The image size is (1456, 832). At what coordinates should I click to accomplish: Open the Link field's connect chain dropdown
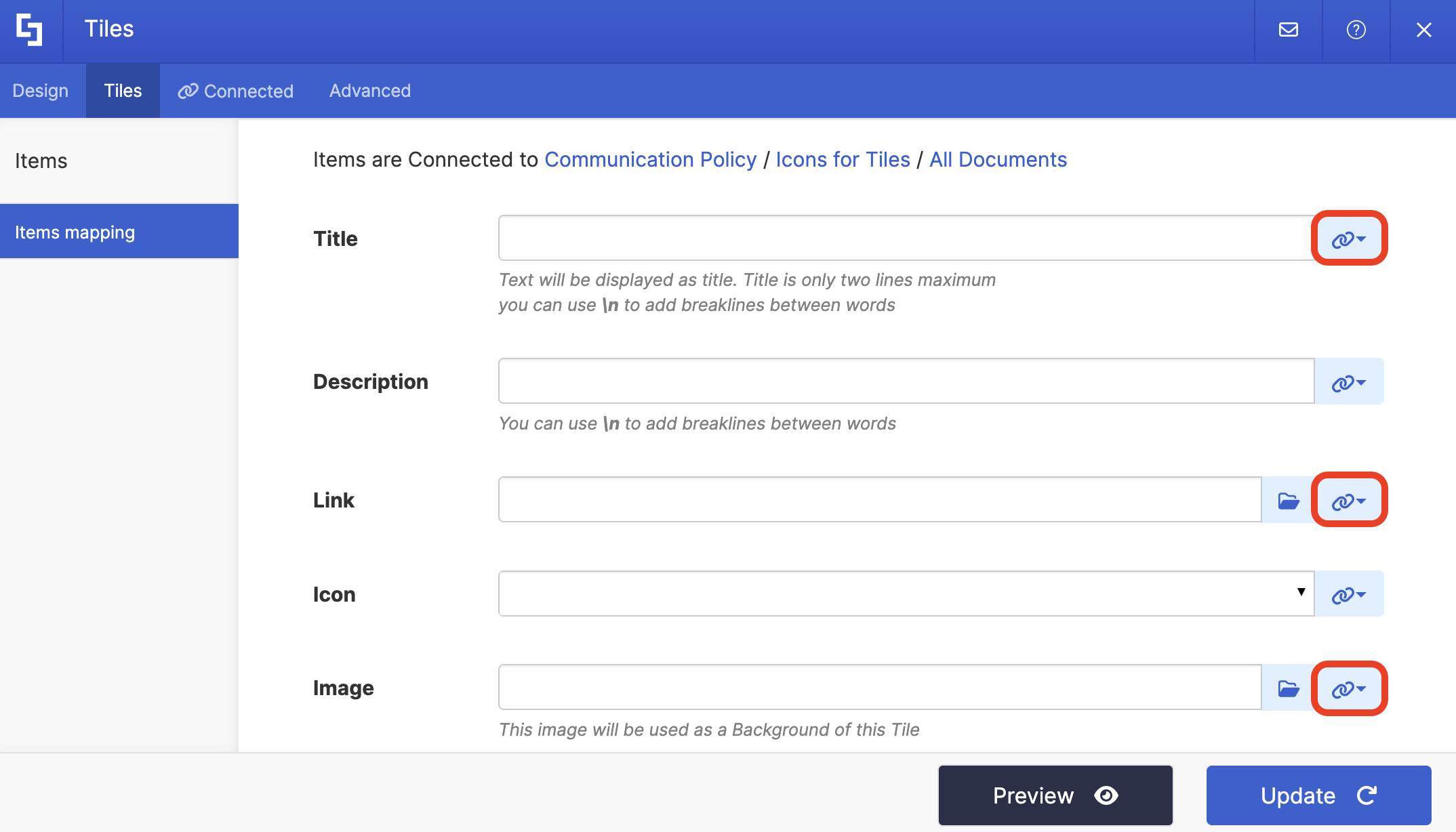click(1349, 501)
